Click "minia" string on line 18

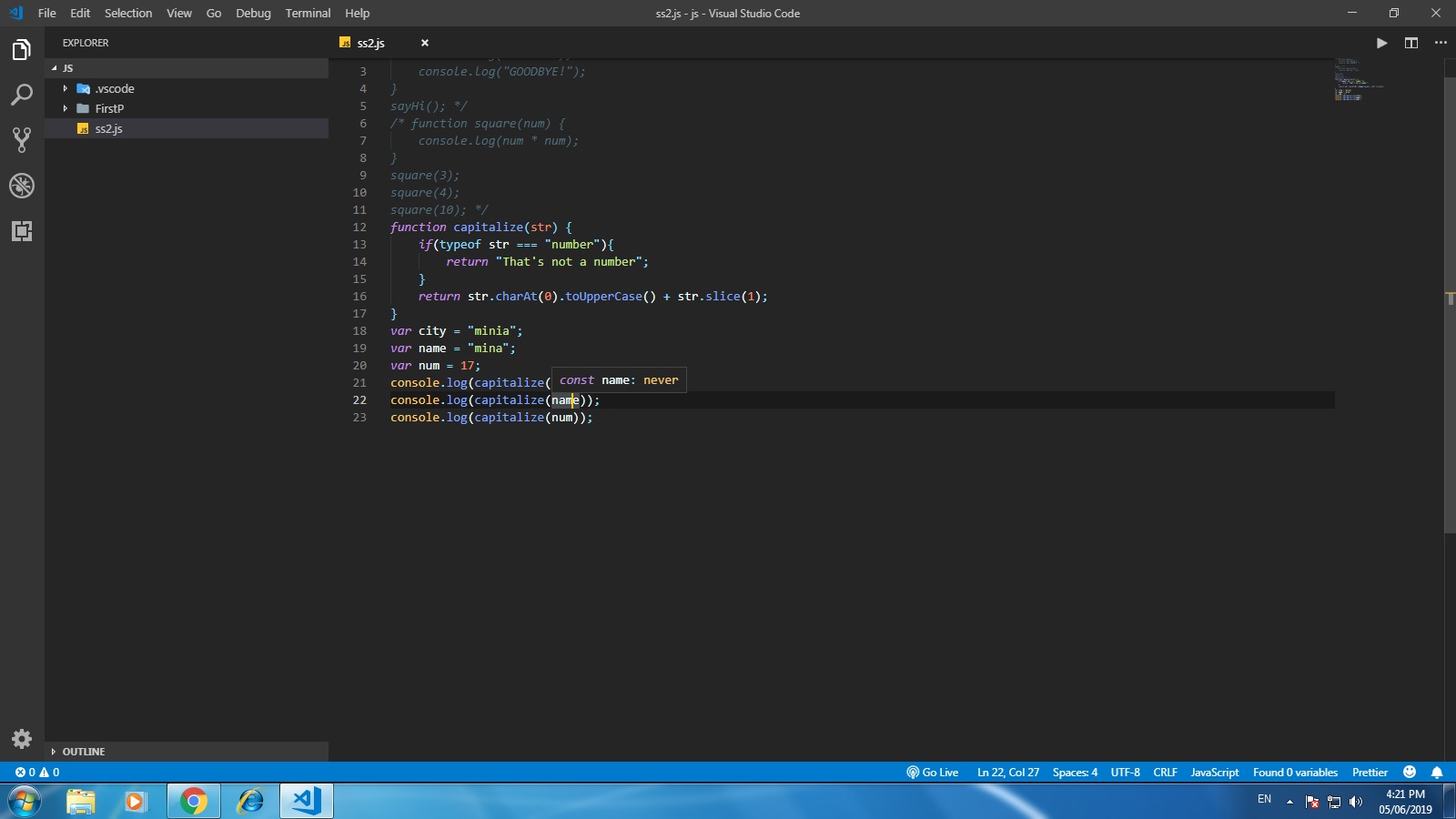click(491, 331)
